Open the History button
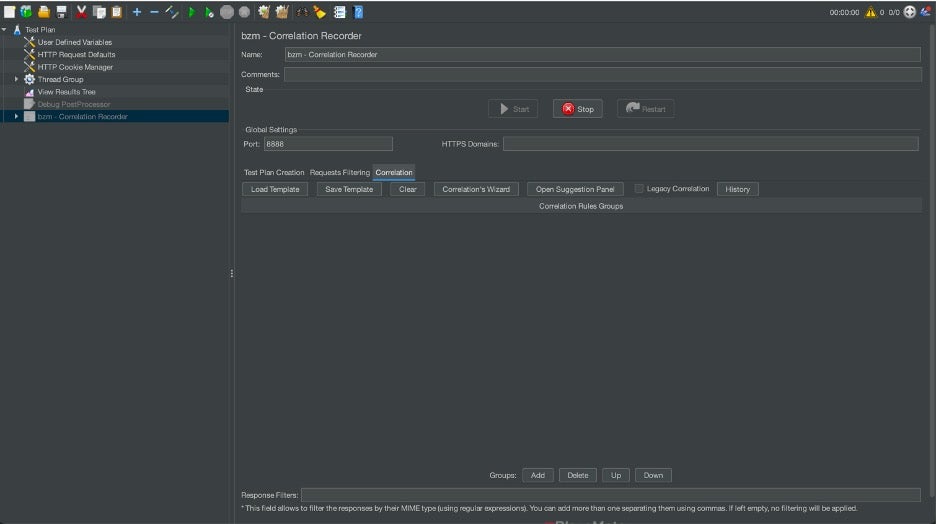936x524 pixels. (738, 189)
